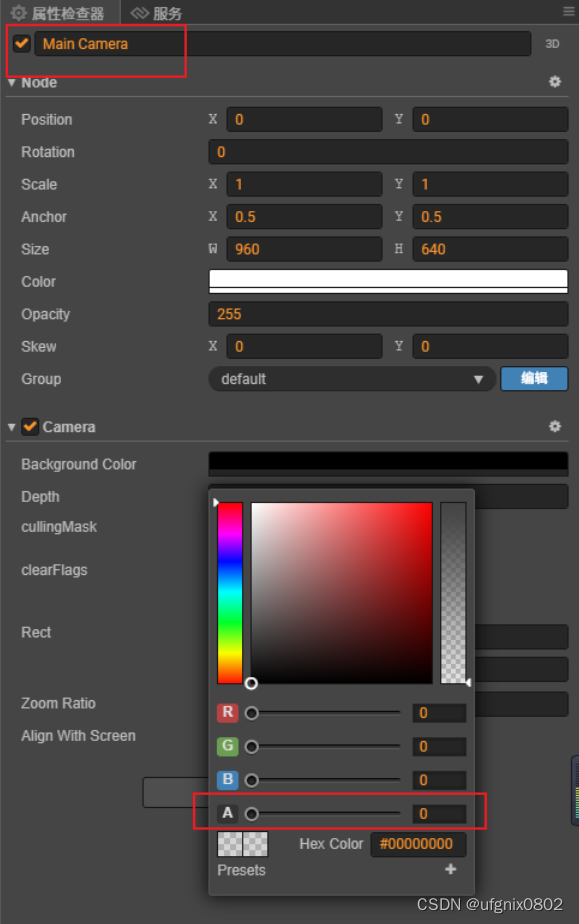Click the clearFlags label

pos(54,570)
